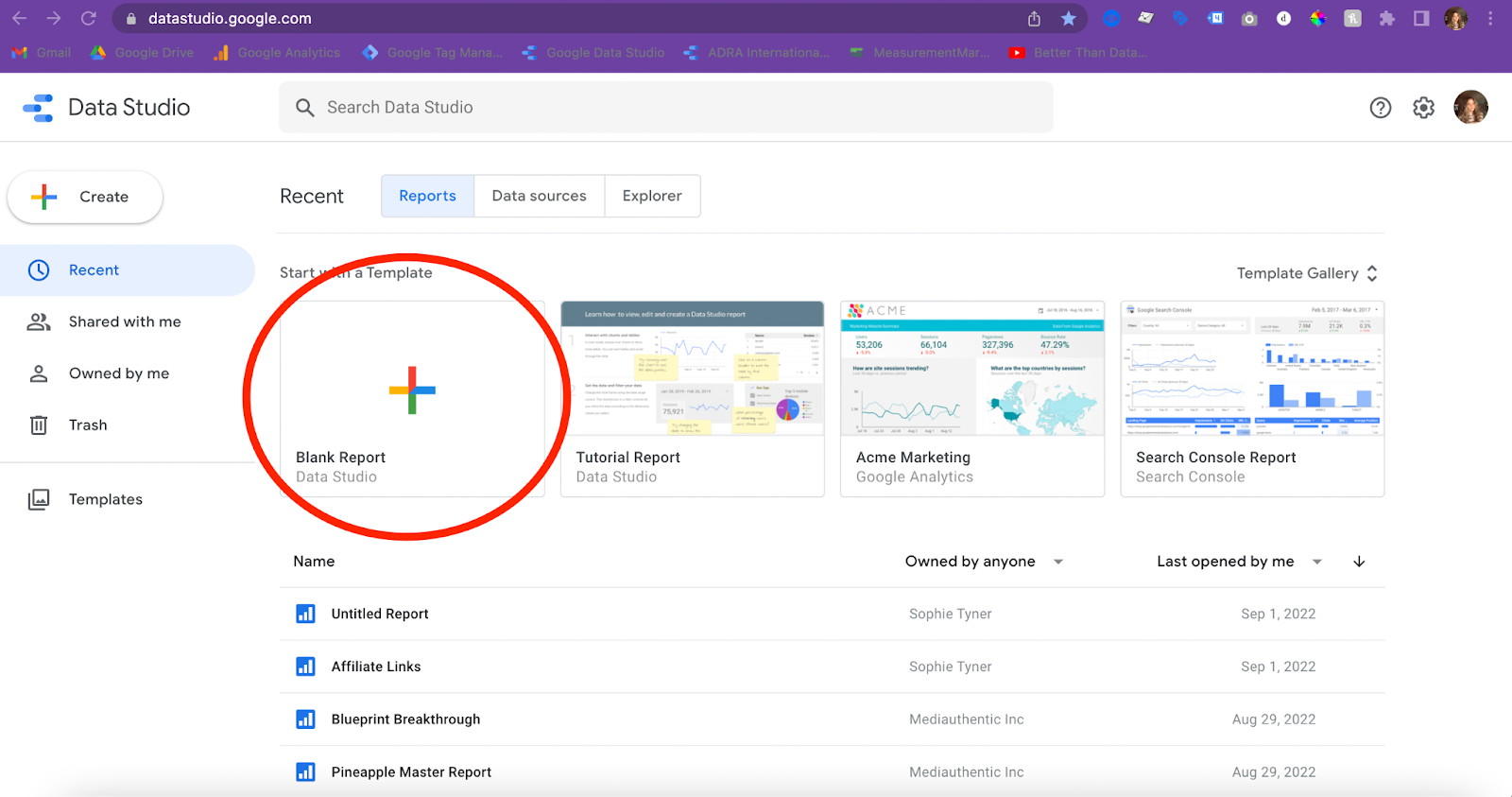Viewport: 1512px width, 797px height.
Task: Expand the Template Gallery
Action: click(1307, 273)
